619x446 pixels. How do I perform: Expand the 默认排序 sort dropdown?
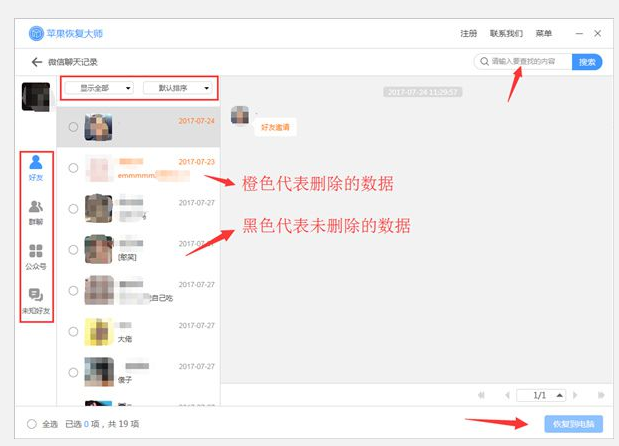tap(178, 88)
